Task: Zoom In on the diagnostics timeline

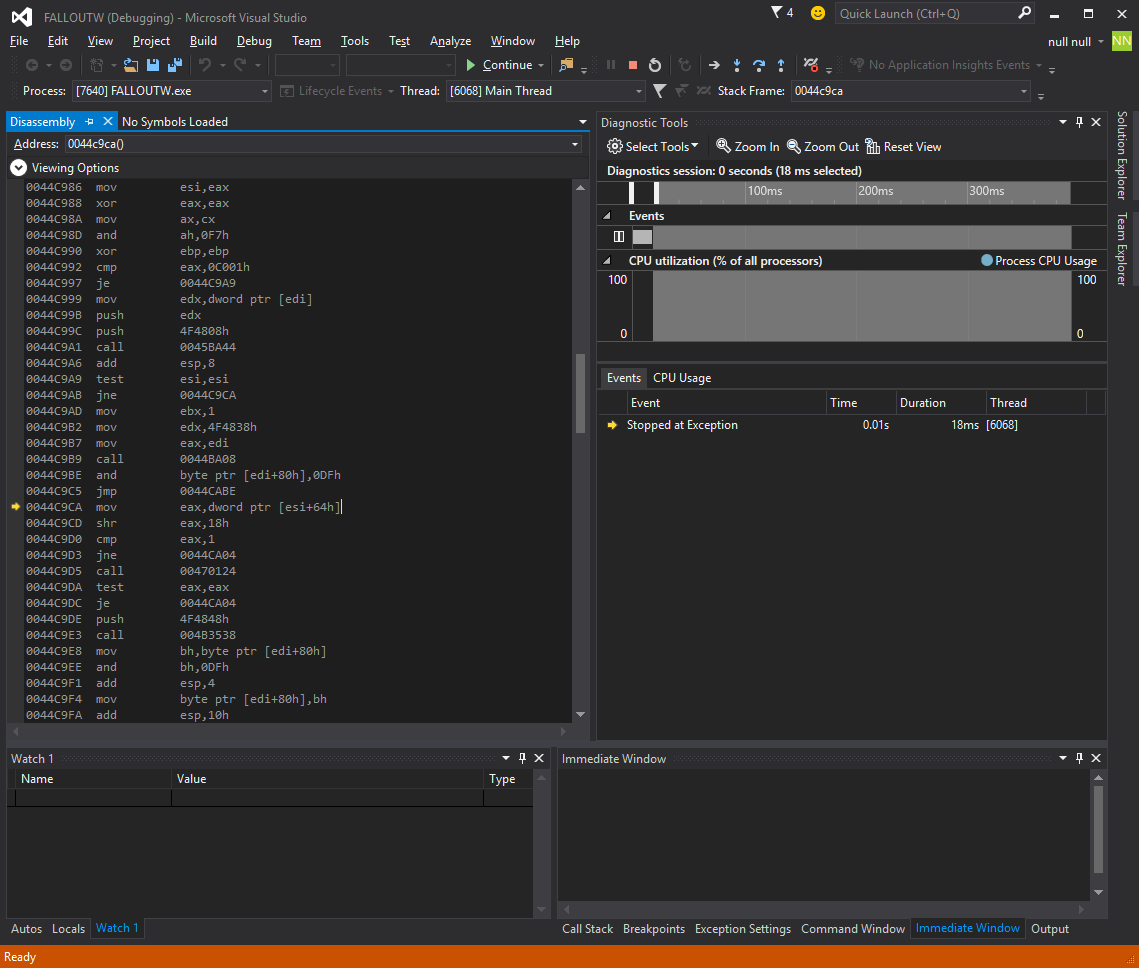Action: (747, 147)
